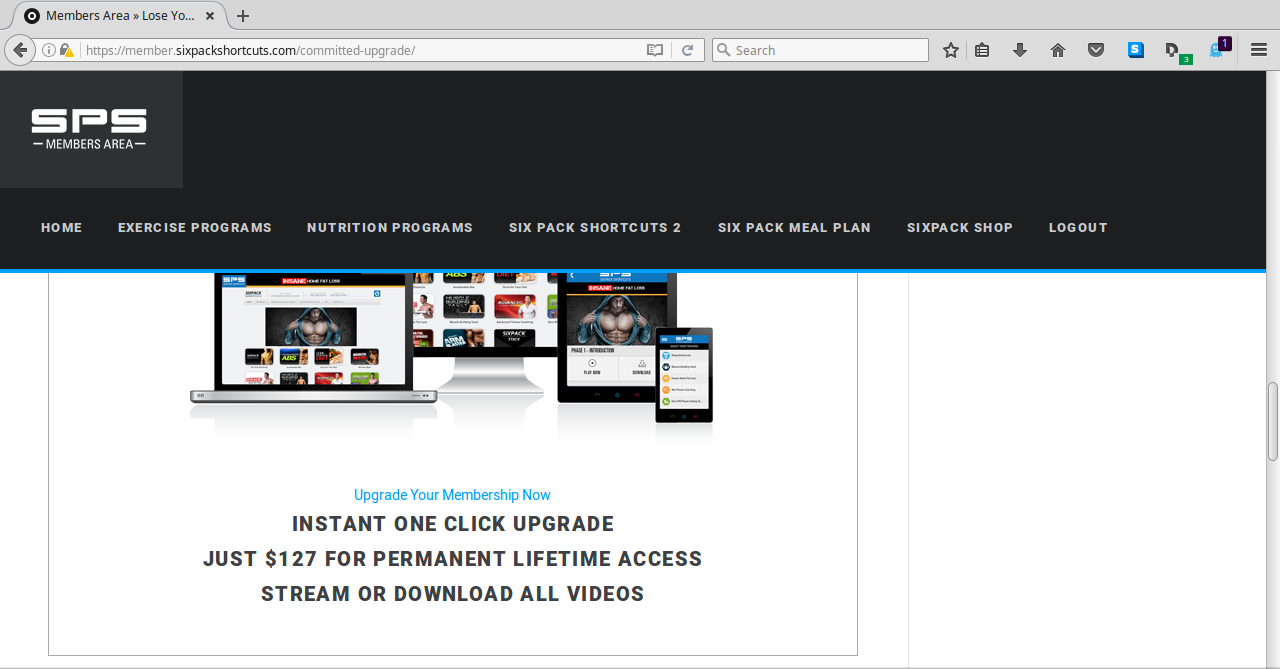Go to the Firefox home page

point(1058,50)
